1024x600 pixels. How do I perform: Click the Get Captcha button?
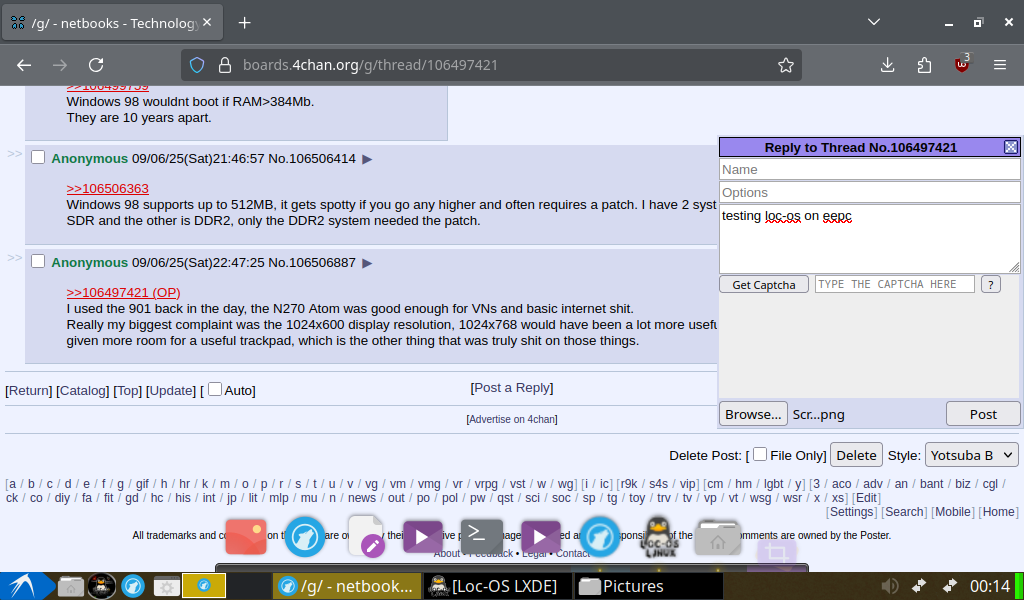763,285
